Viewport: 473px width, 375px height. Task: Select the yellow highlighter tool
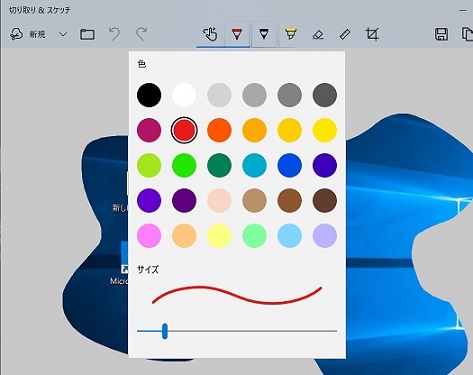pos(291,34)
